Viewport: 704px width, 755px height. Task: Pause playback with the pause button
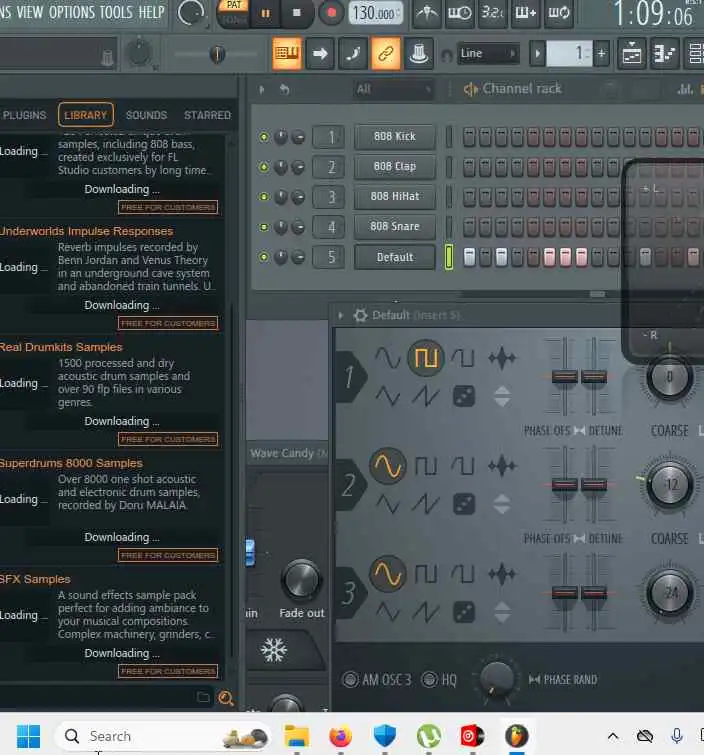click(x=265, y=13)
